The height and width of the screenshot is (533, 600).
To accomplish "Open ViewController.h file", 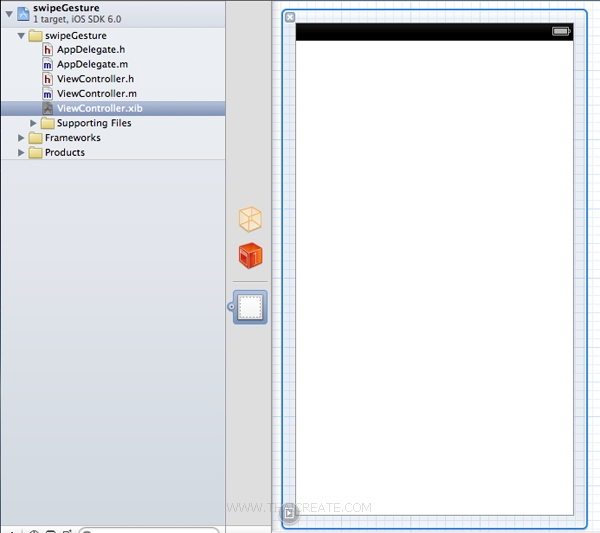I will [x=95, y=79].
